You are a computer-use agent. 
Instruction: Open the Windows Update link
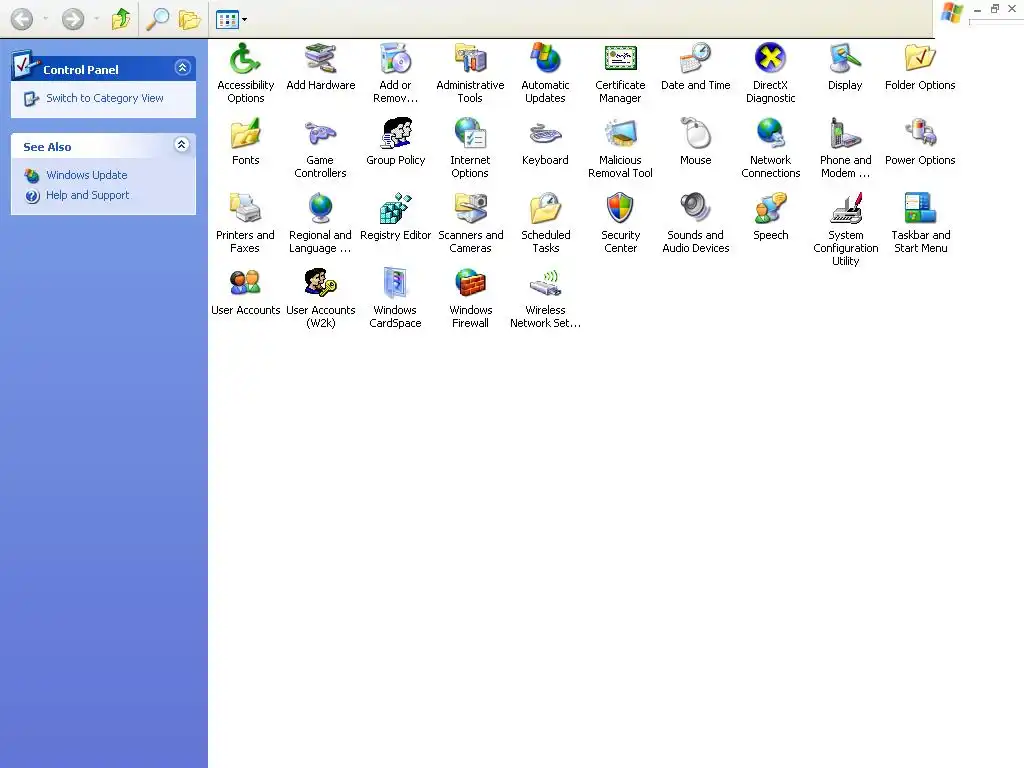86,175
